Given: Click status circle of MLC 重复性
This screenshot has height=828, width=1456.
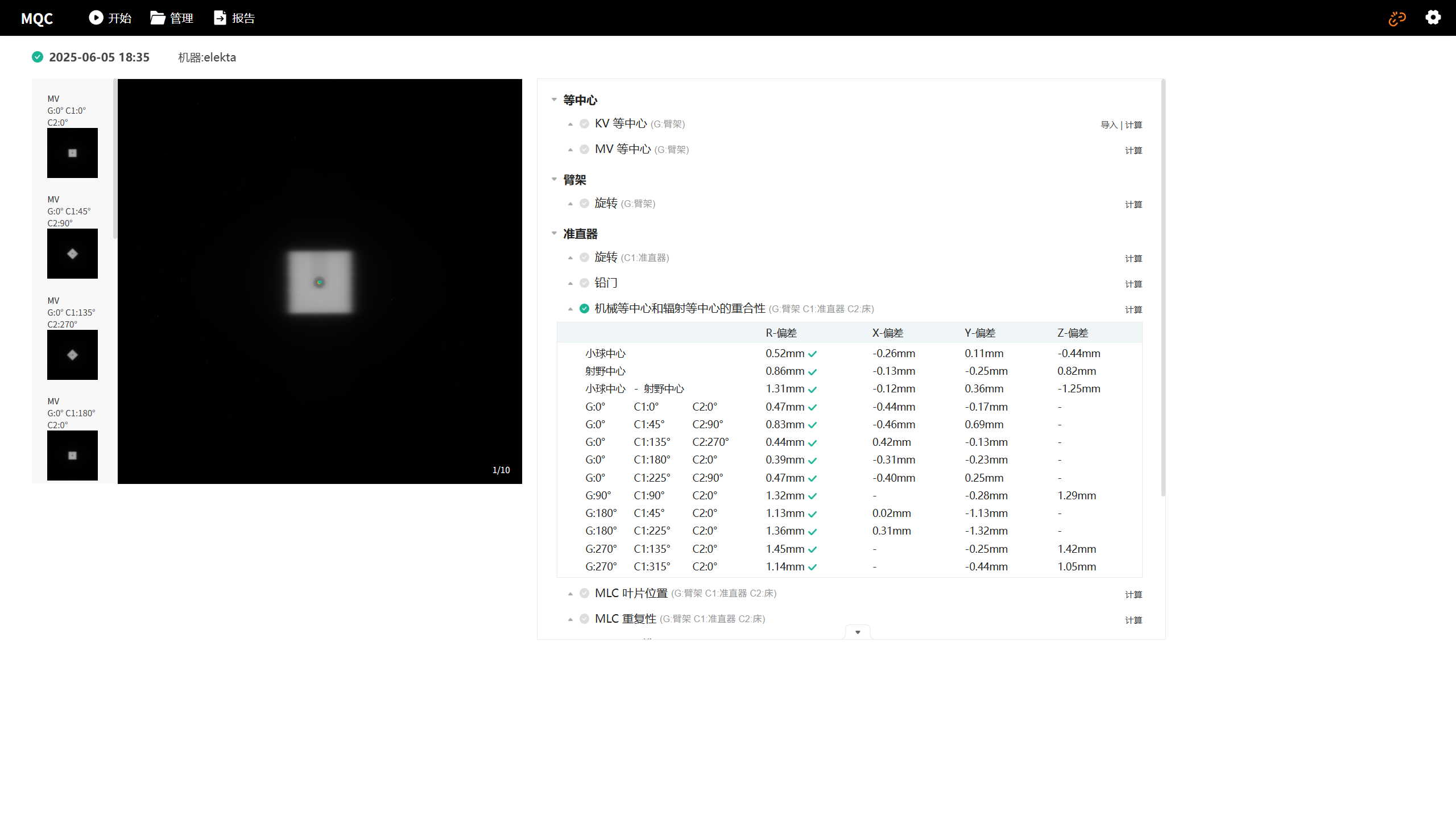Looking at the screenshot, I should pos(584,619).
